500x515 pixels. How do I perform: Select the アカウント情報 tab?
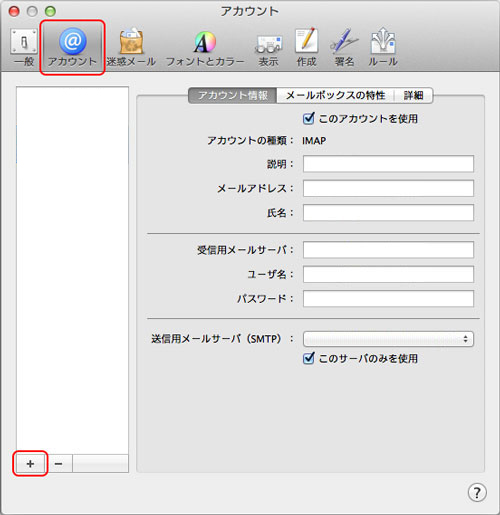tap(233, 95)
